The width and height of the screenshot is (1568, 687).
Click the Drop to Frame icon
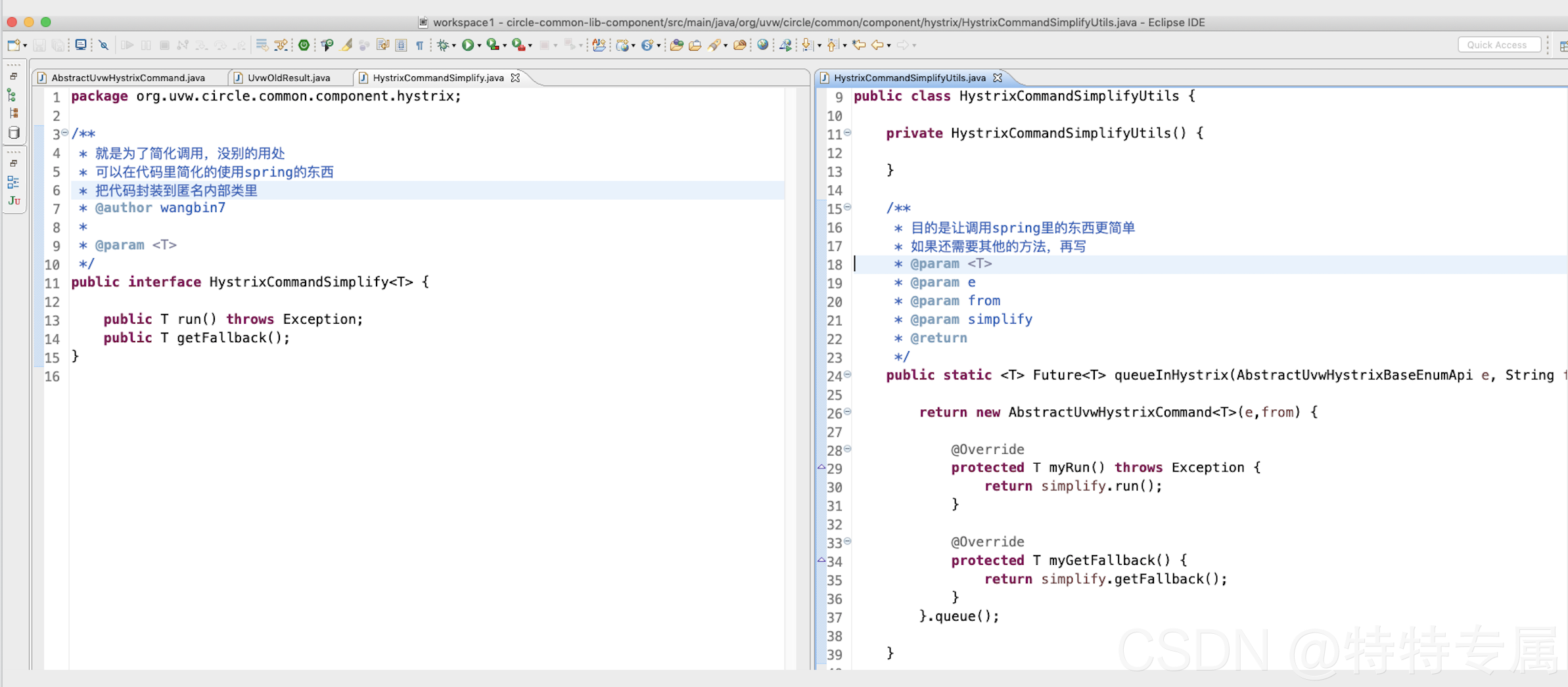[x=262, y=45]
